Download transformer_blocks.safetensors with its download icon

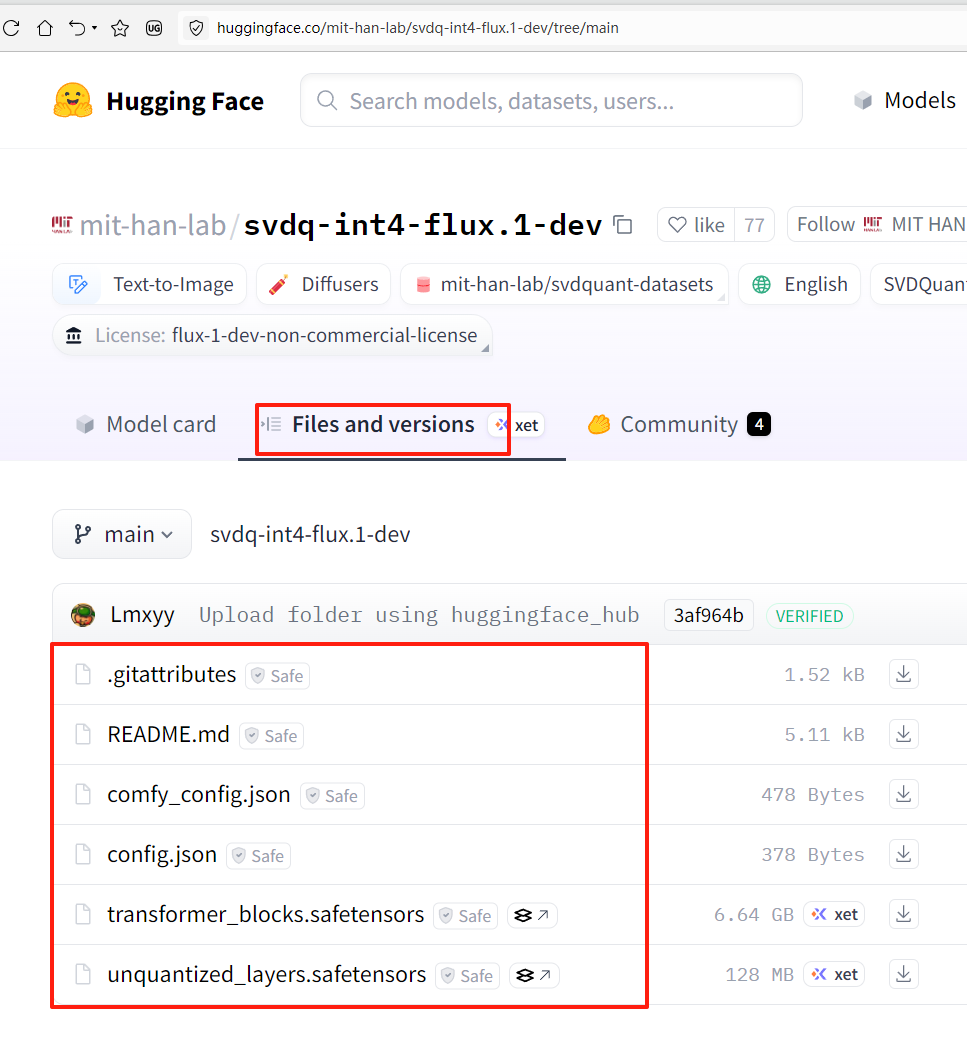point(903,914)
